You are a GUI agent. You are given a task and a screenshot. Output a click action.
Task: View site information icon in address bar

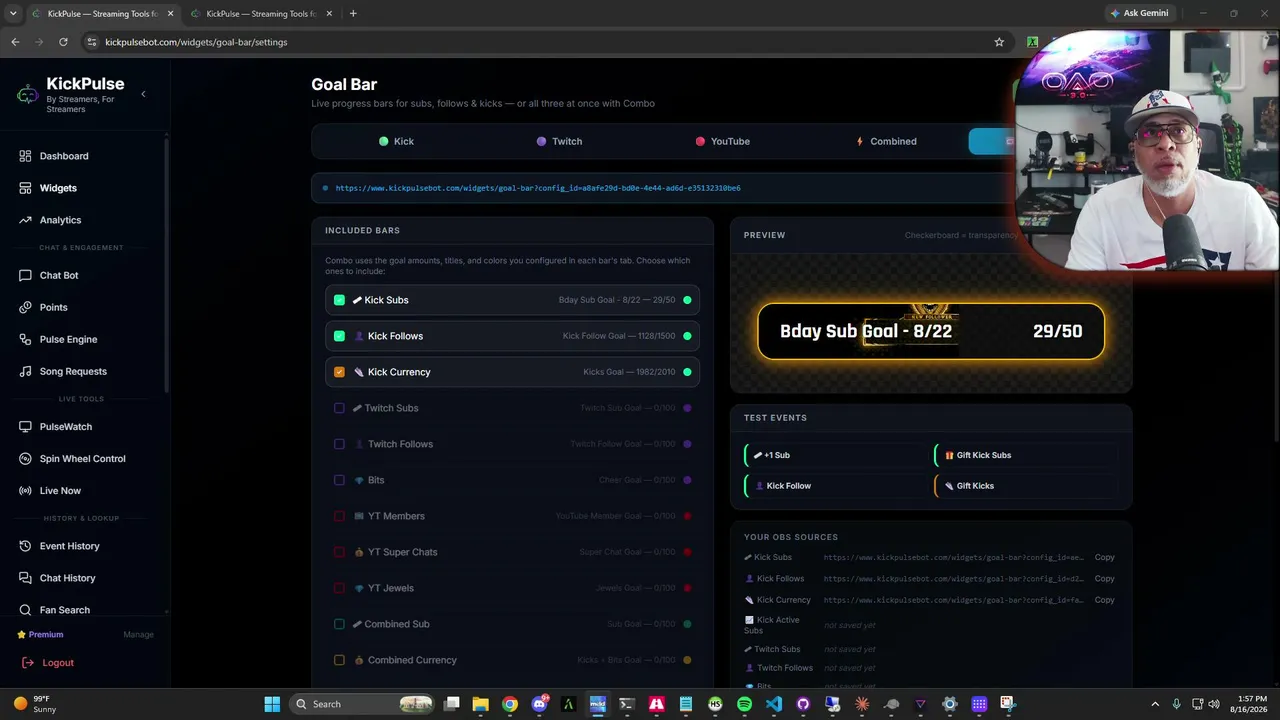[92, 42]
